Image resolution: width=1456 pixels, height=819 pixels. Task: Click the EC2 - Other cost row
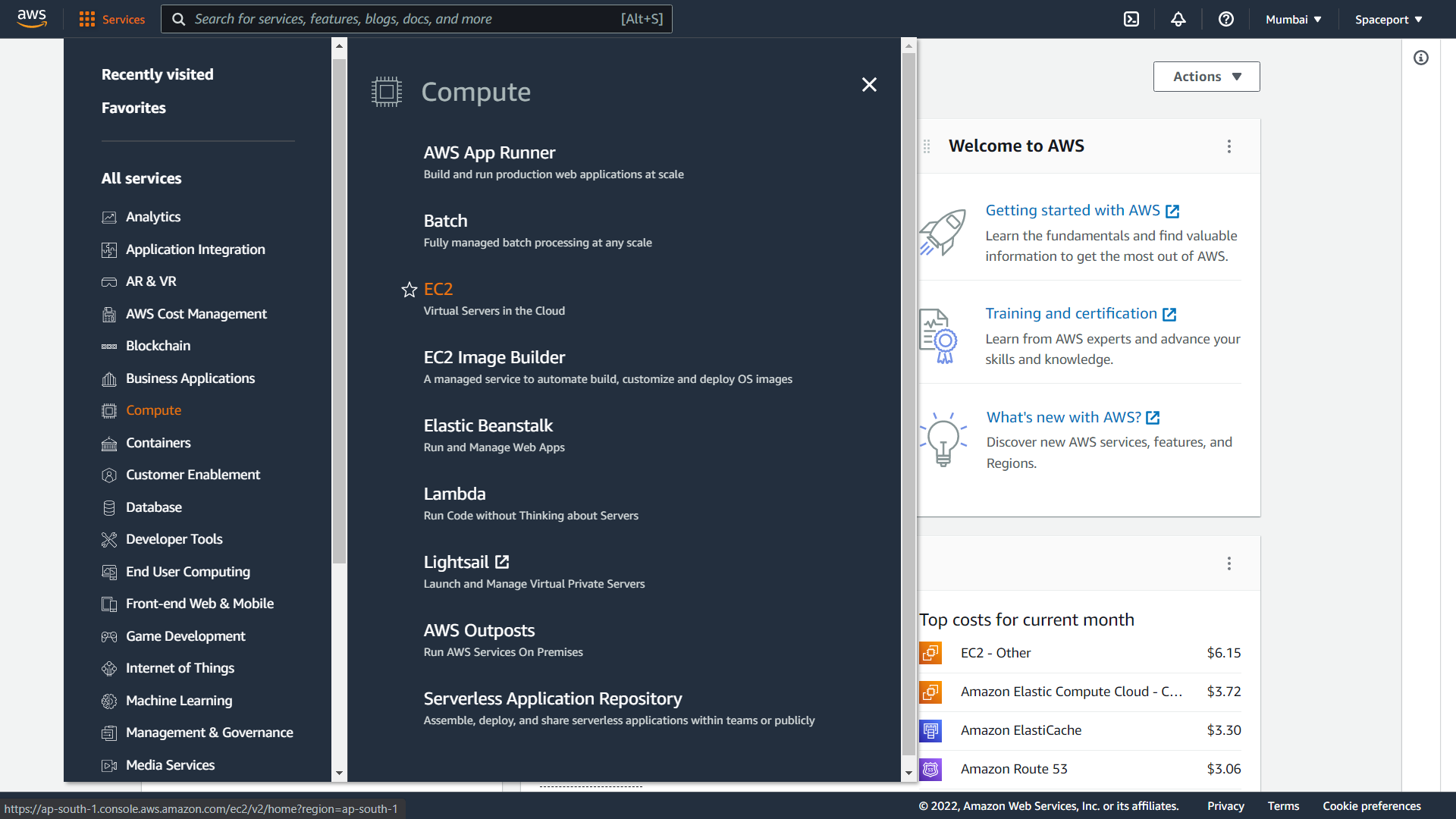tap(1080, 653)
